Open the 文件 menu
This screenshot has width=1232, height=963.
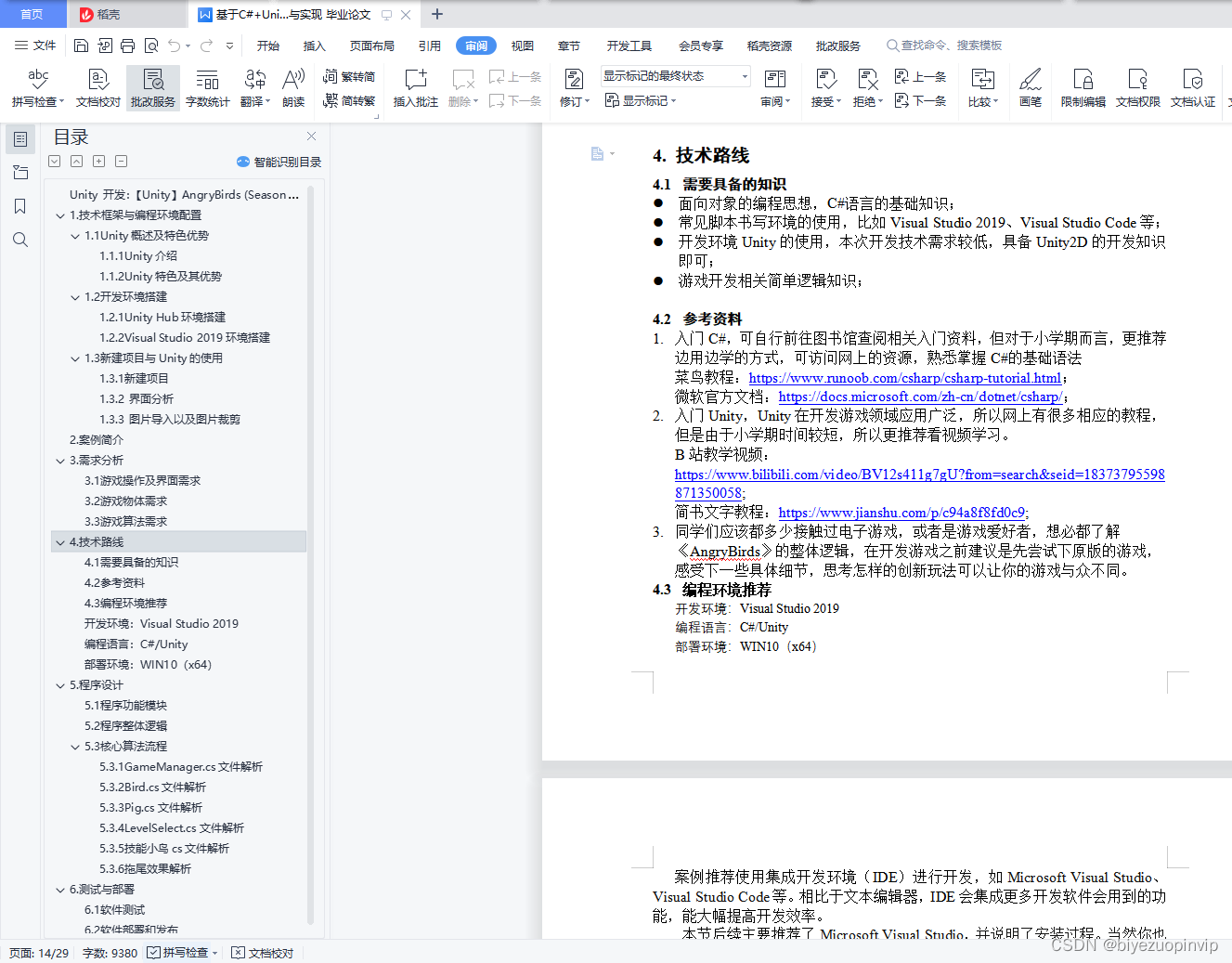(35, 46)
